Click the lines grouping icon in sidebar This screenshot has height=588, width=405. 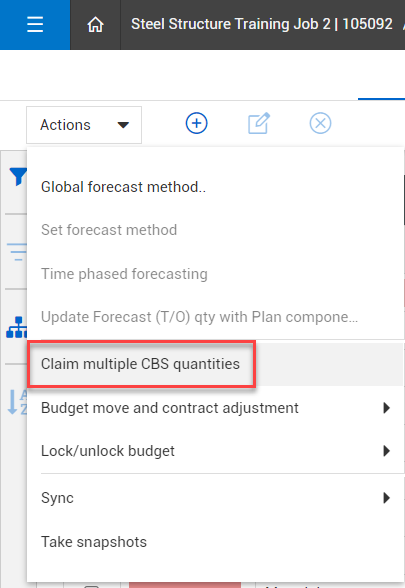tap(17, 252)
